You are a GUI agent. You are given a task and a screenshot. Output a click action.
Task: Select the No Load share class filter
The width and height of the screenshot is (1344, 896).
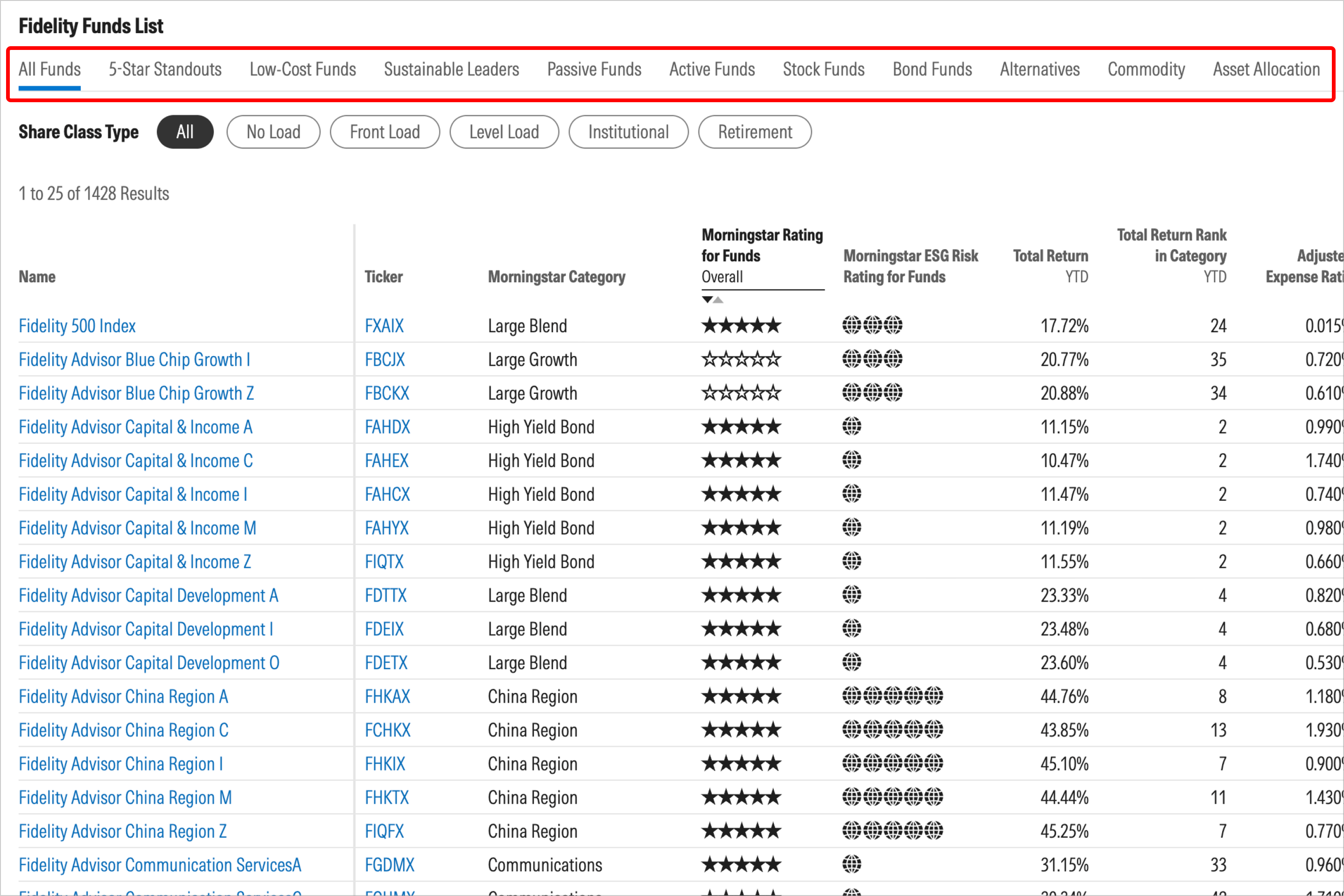273,132
